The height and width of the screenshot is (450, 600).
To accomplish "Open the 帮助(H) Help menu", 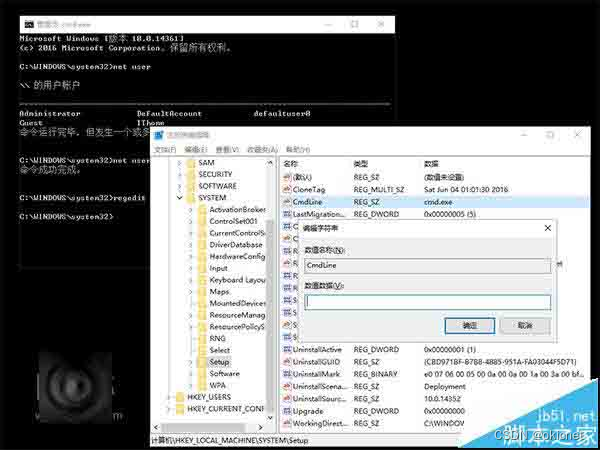I will tap(298, 149).
